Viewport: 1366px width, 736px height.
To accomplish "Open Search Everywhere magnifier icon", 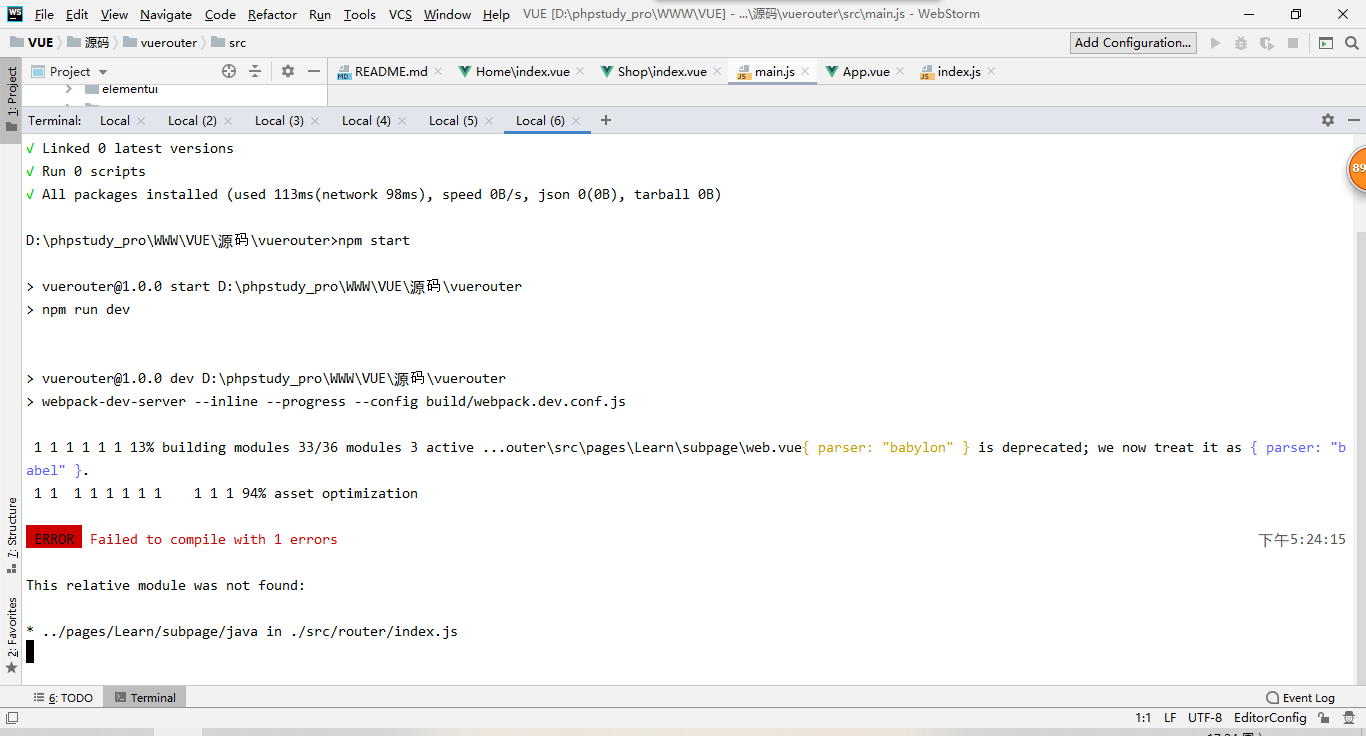I will (x=1352, y=43).
